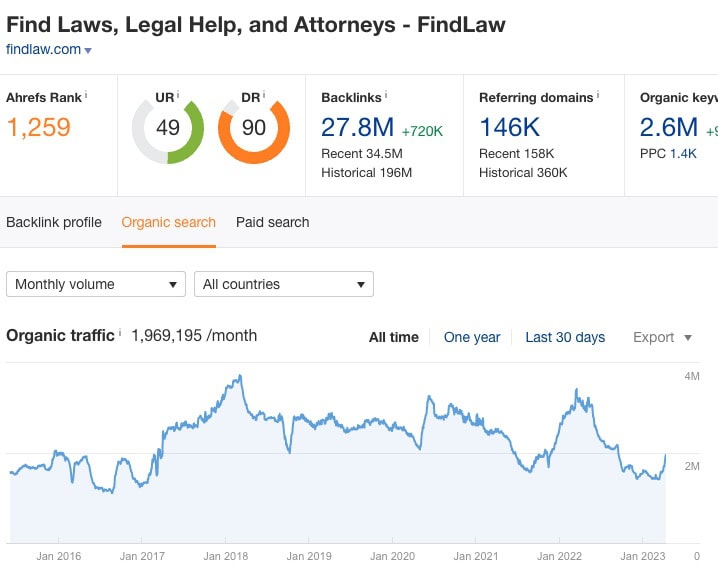Select the Organic search tab

tap(169, 222)
